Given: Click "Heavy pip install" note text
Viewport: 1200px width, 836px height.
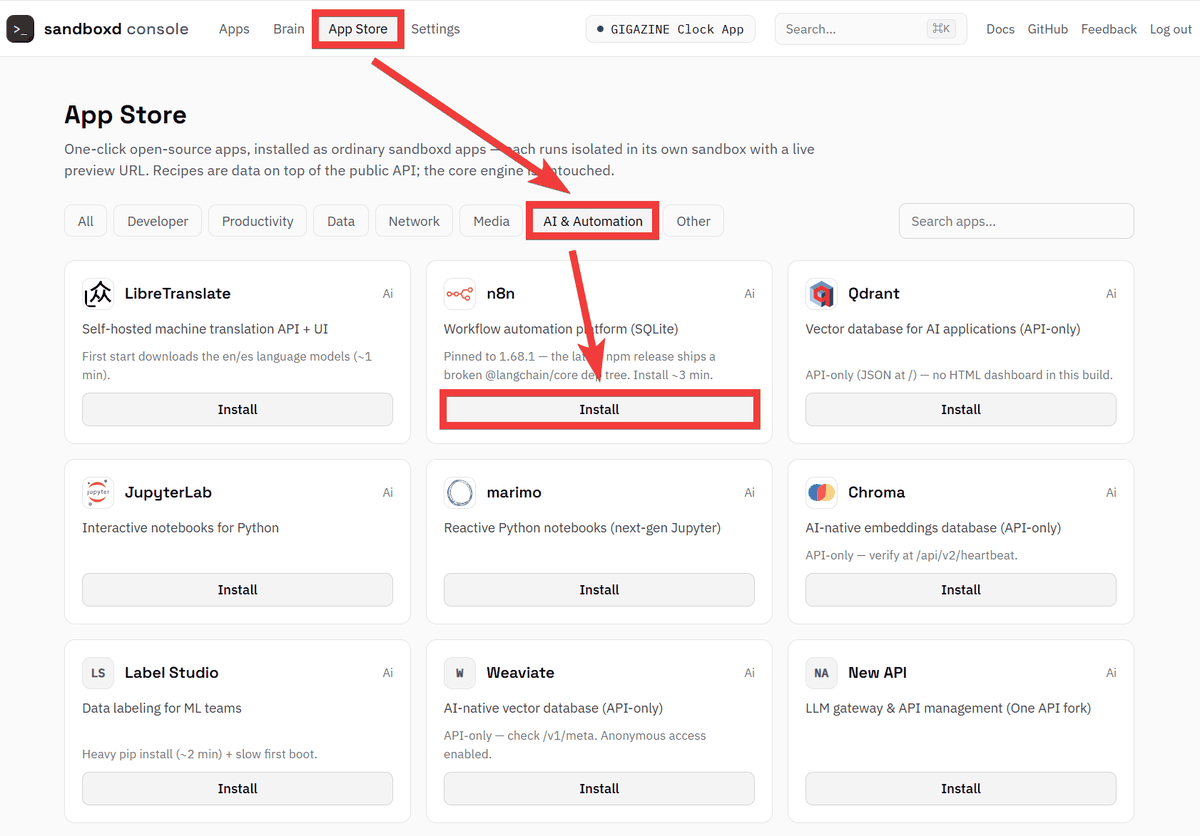Looking at the screenshot, I should point(200,754).
